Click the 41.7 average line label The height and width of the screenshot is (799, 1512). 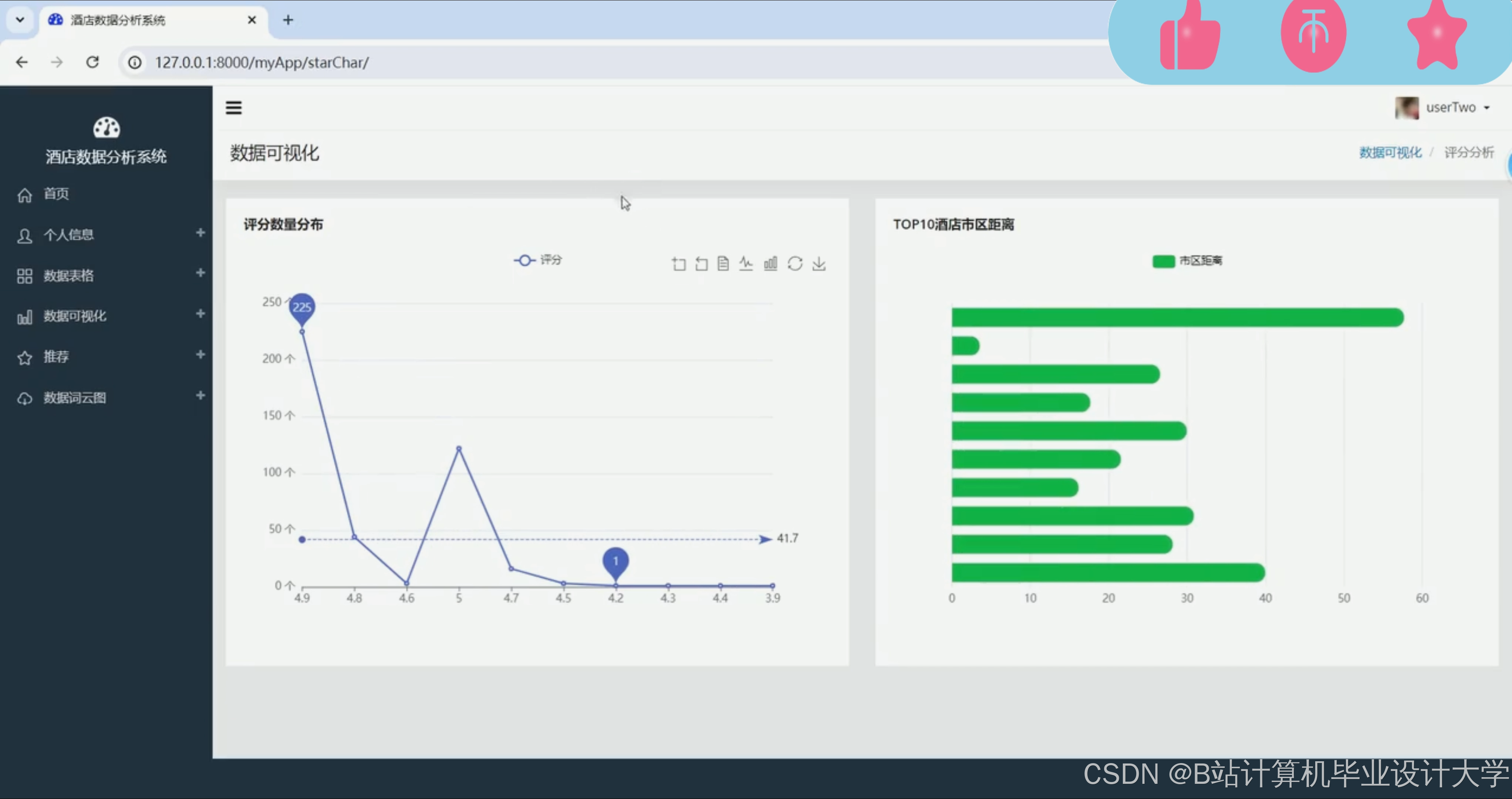click(x=788, y=538)
